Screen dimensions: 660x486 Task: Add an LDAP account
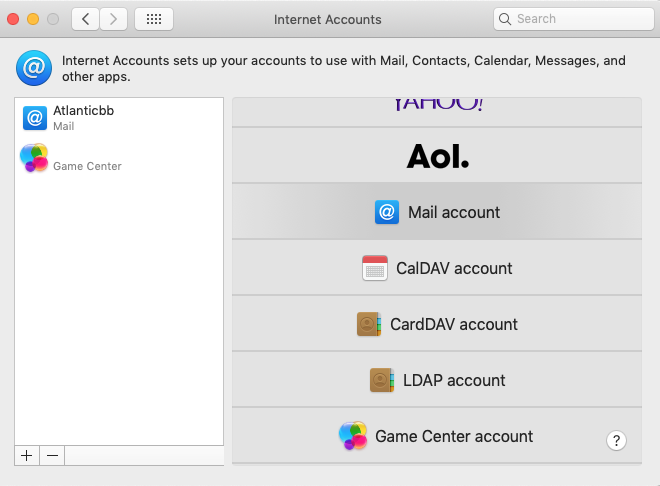pos(437,380)
